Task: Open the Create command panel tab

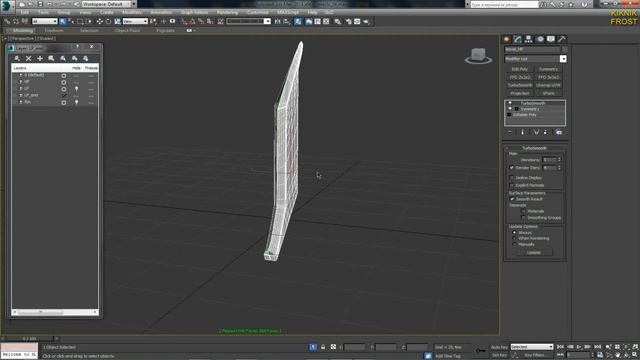Action: click(507, 39)
